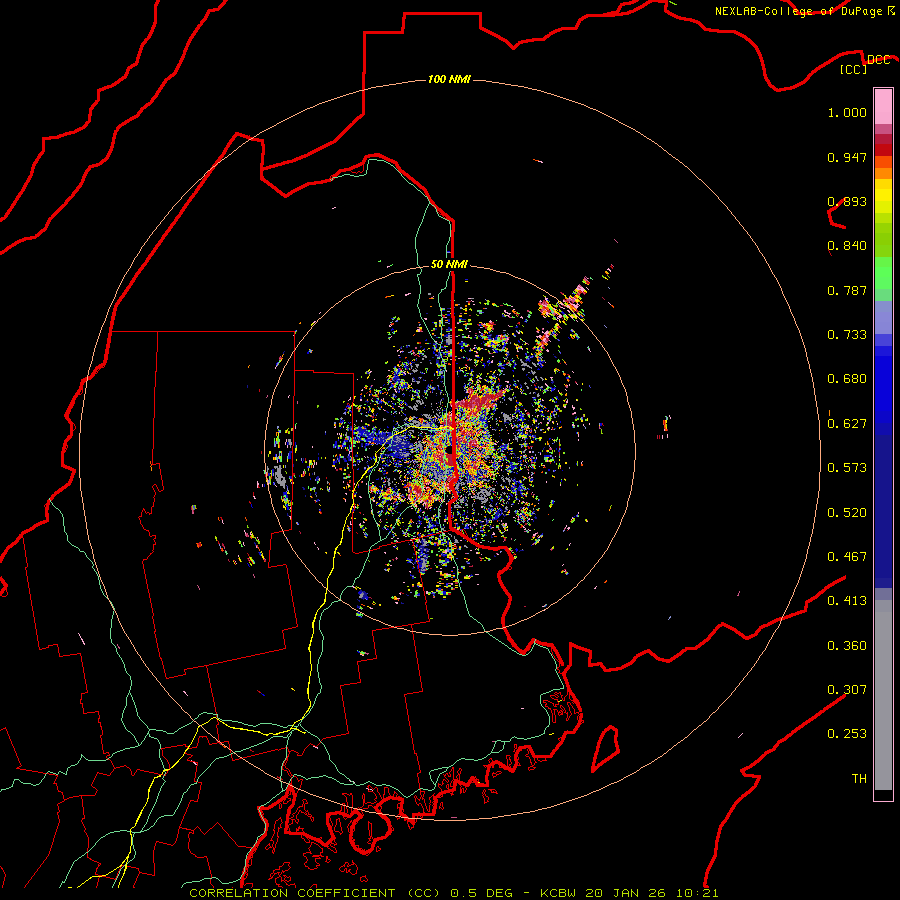
Task: Click the 0.360 legend value
Action: [847, 646]
